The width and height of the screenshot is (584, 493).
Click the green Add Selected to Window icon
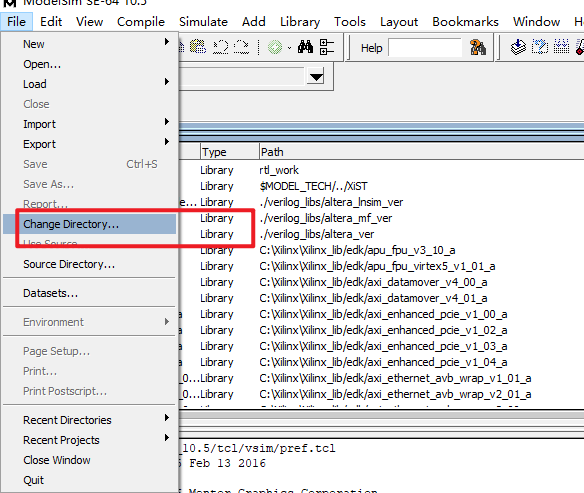(x=275, y=48)
